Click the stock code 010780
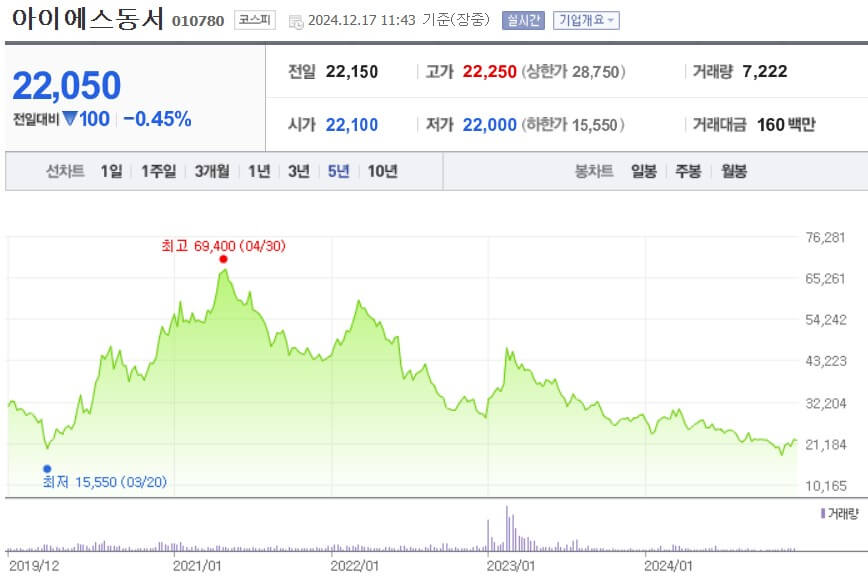The height and width of the screenshot is (584, 868). 198,21
